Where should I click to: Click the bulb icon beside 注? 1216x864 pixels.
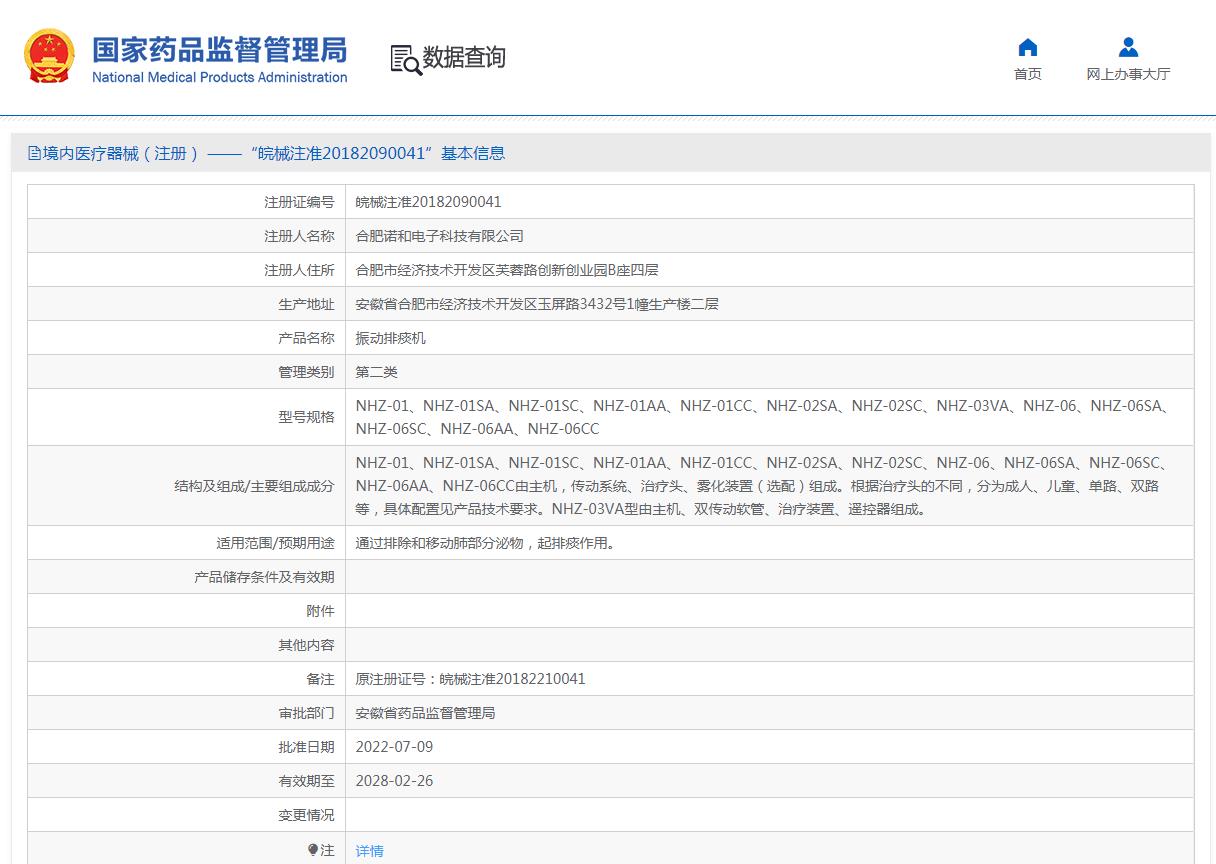coord(314,850)
